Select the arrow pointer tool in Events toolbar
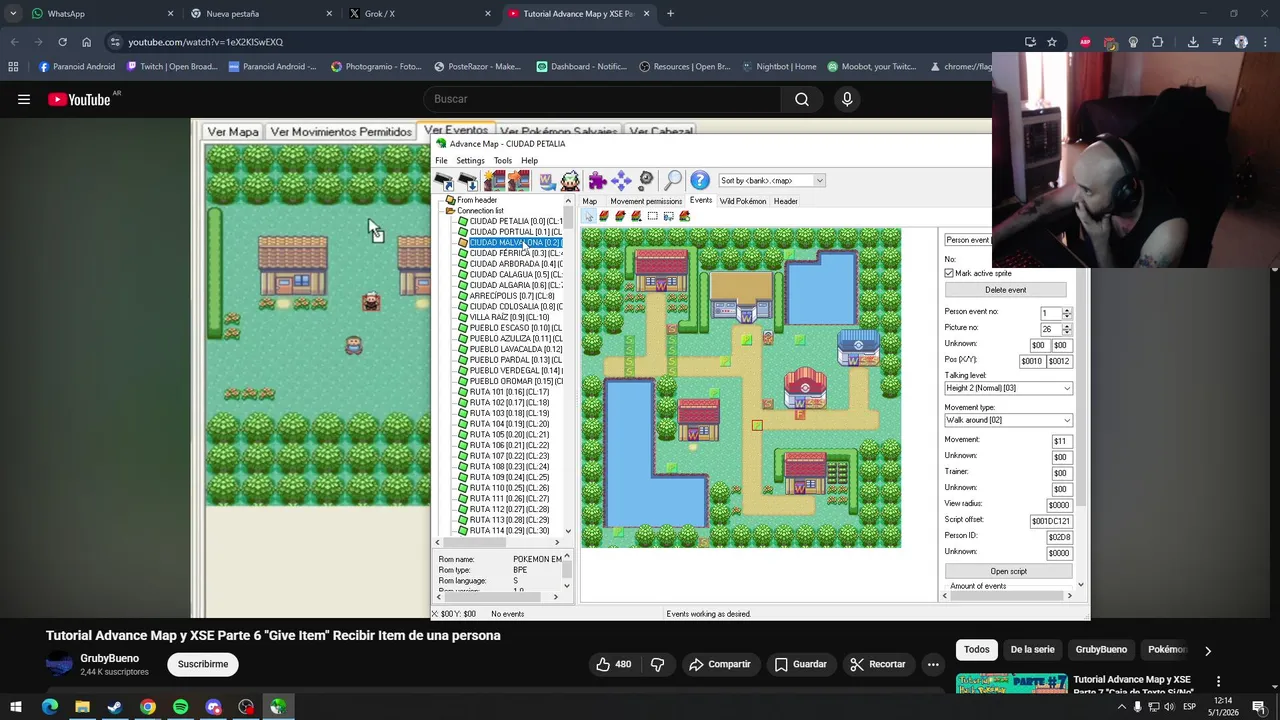The height and width of the screenshot is (720, 1280). (589, 216)
